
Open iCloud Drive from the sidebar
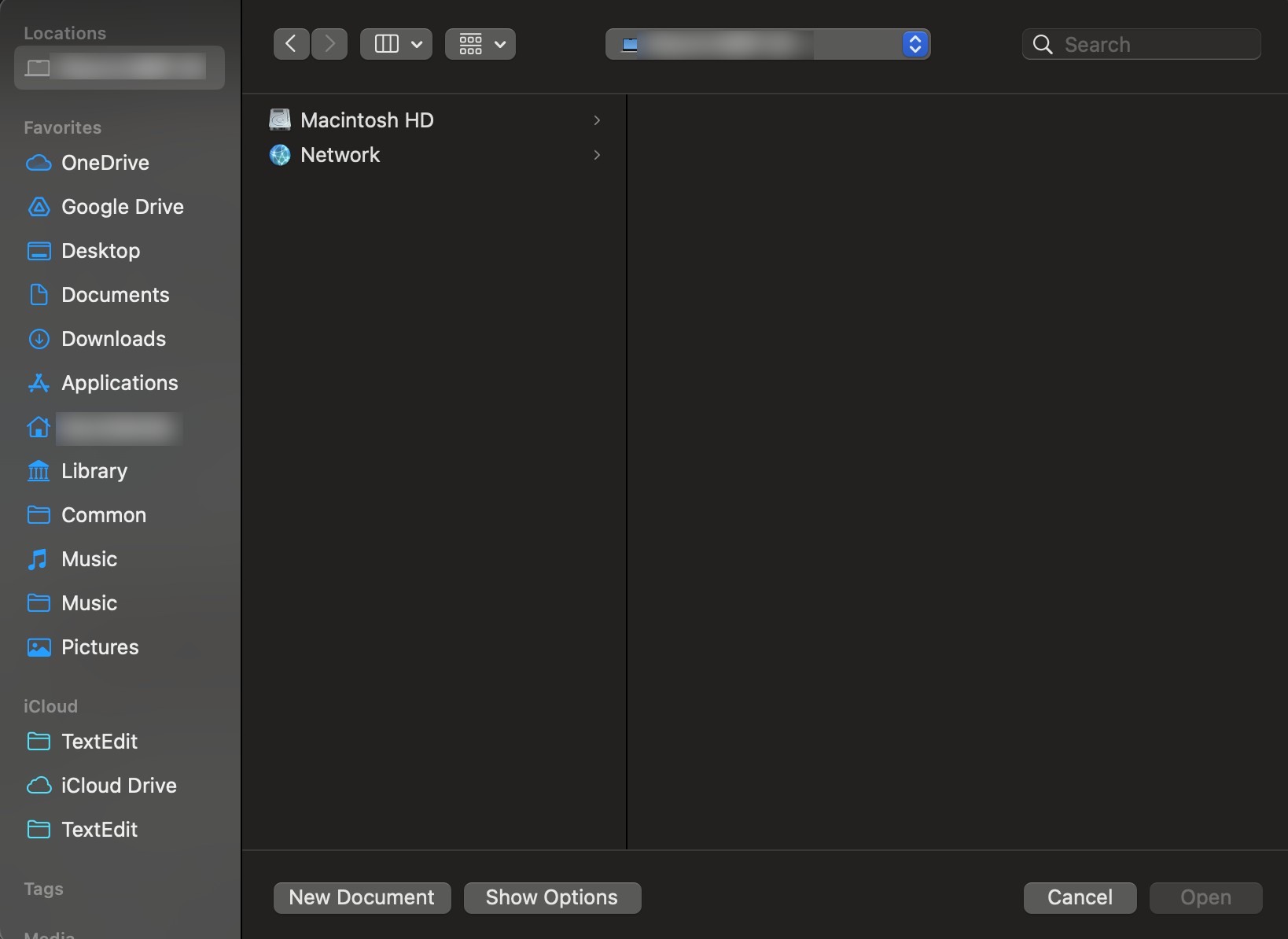pos(119,786)
